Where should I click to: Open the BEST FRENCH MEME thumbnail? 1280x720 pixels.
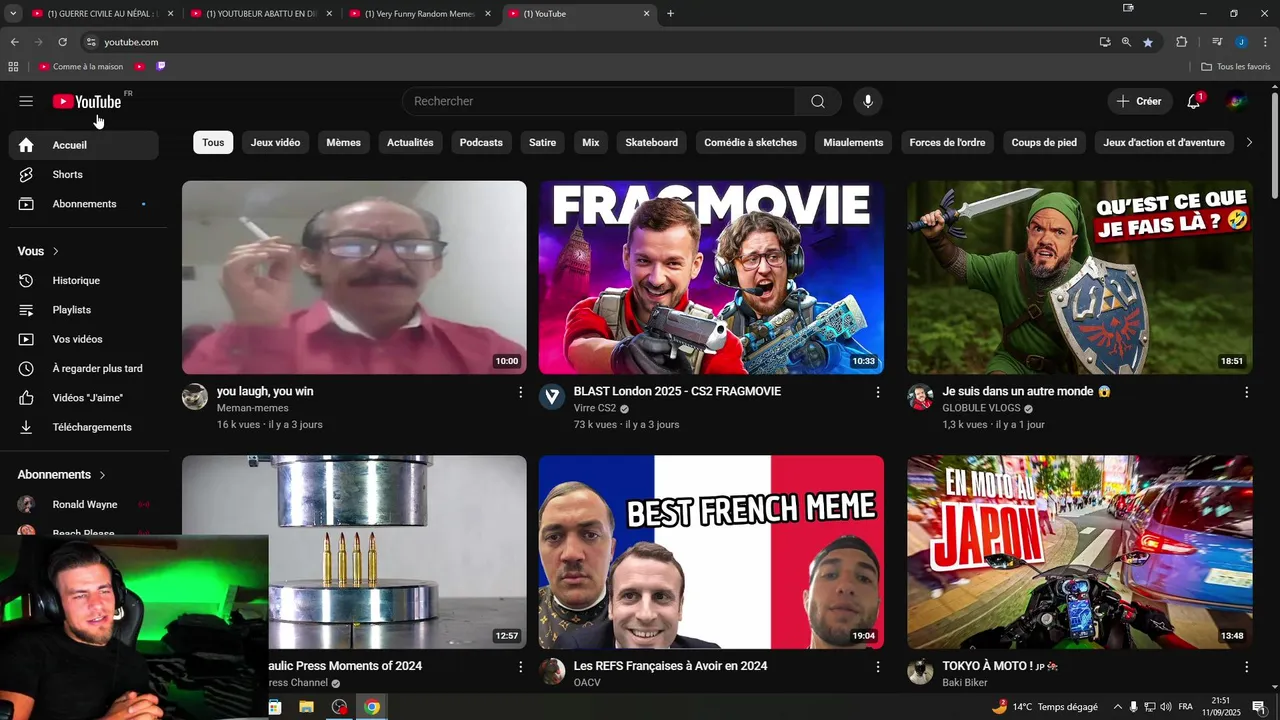click(x=711, y=552)
